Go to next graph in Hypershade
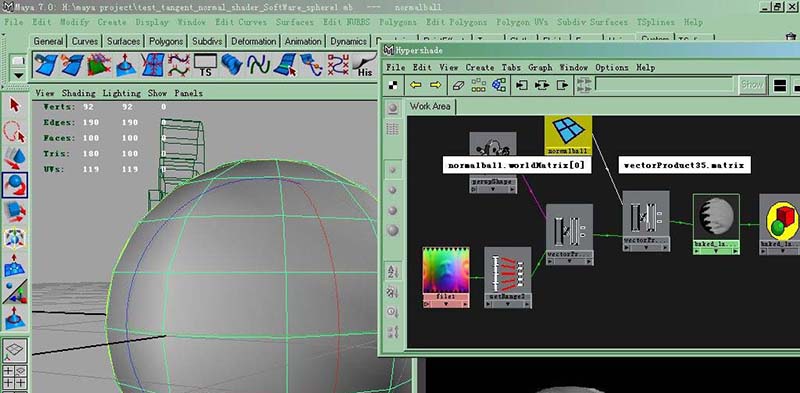 point(435,85)
